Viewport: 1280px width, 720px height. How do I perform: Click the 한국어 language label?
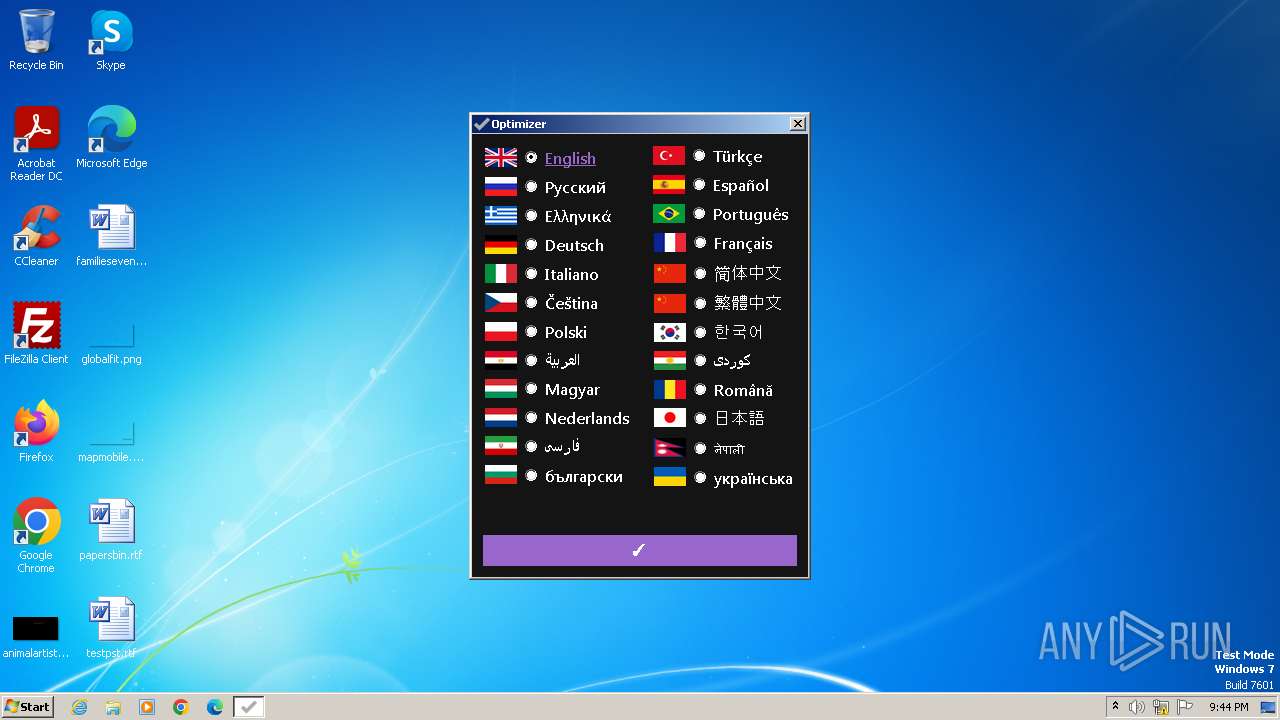(738, 332)
